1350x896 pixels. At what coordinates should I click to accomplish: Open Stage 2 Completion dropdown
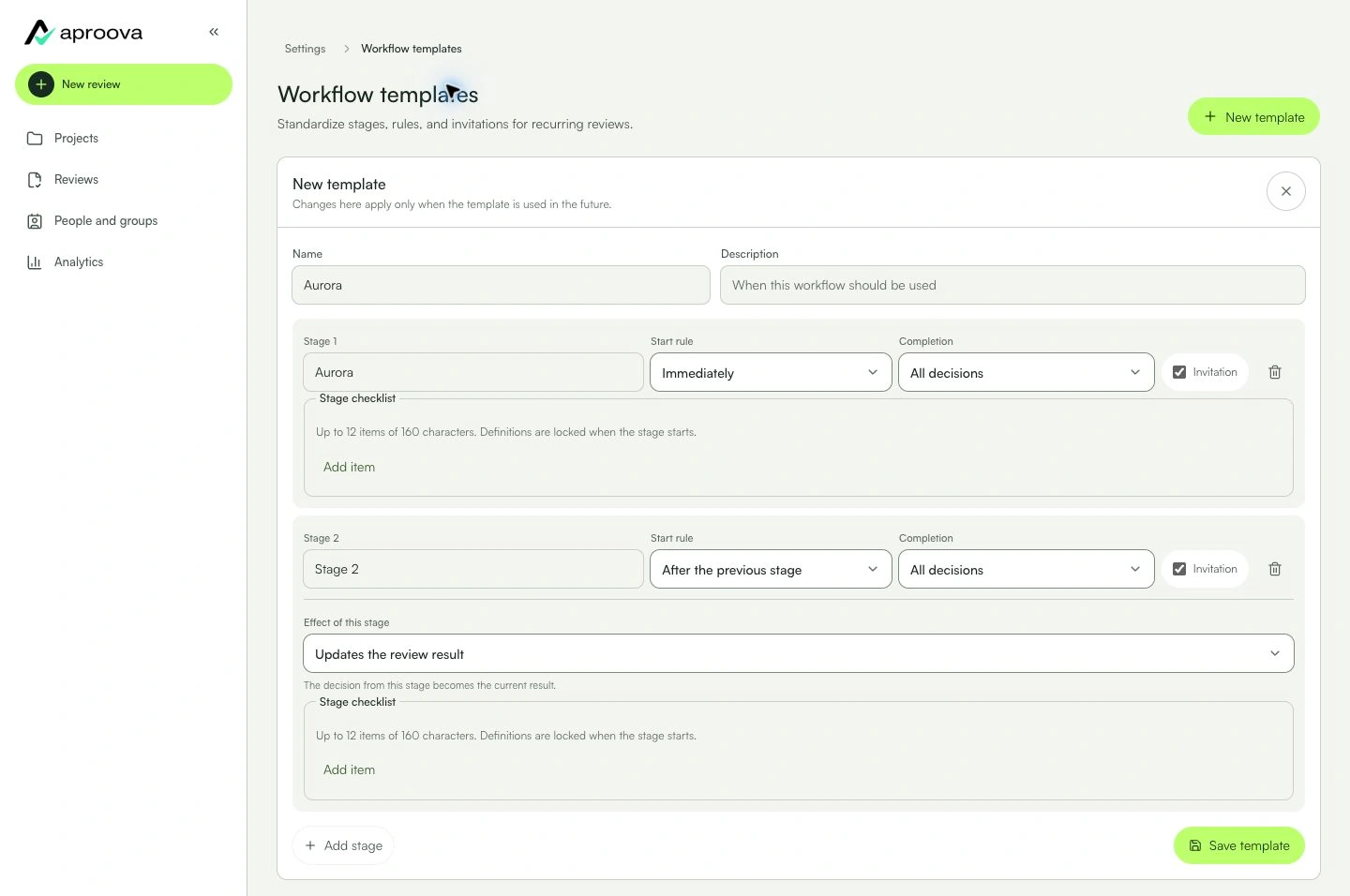click(x=1027, y=569)
